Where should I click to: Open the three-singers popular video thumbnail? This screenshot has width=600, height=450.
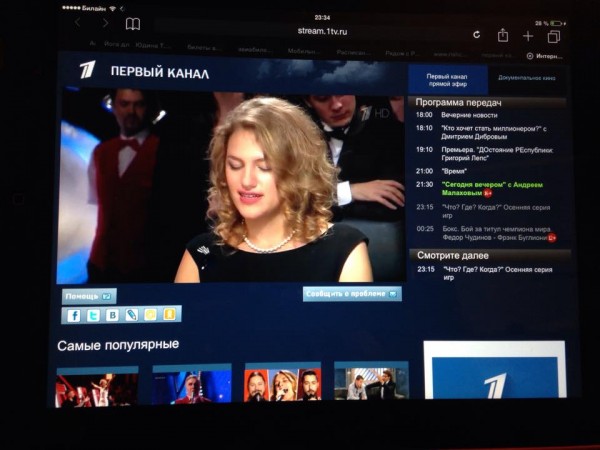point(283,384)
